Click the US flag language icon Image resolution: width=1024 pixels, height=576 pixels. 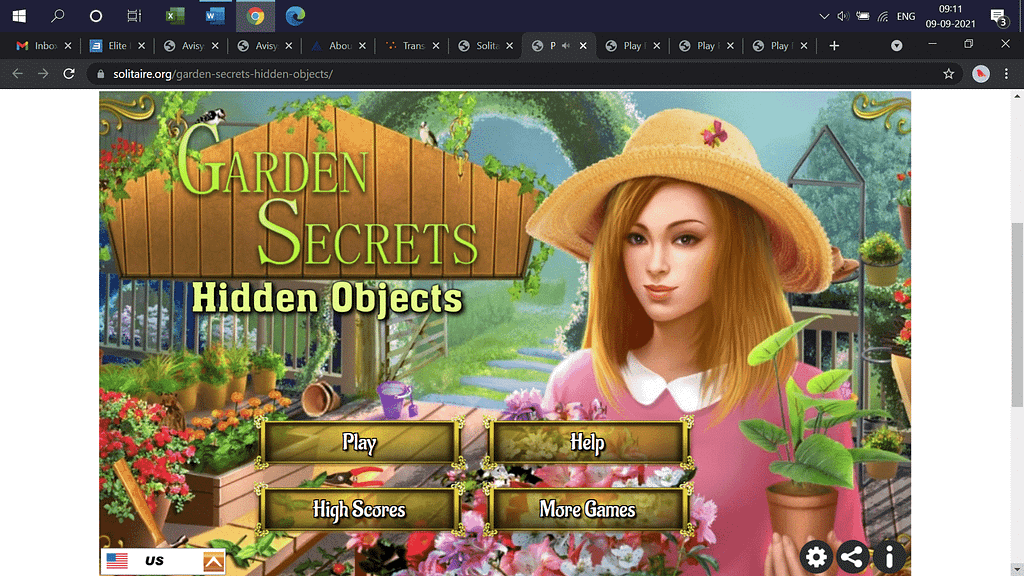coord(119,560)
